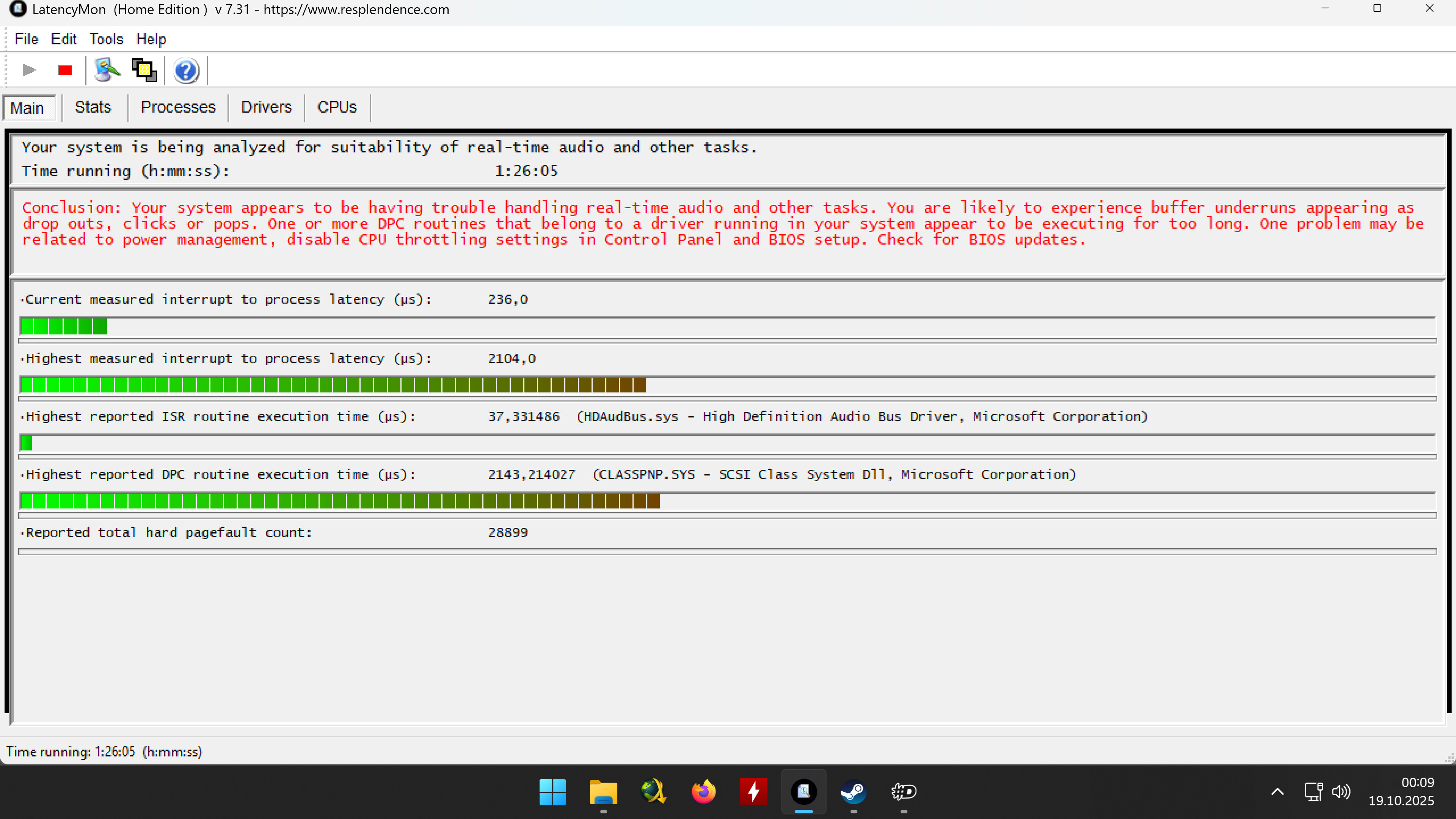
Task: Open the volume speaker tray icon
Action: (x=1341, y=791)
